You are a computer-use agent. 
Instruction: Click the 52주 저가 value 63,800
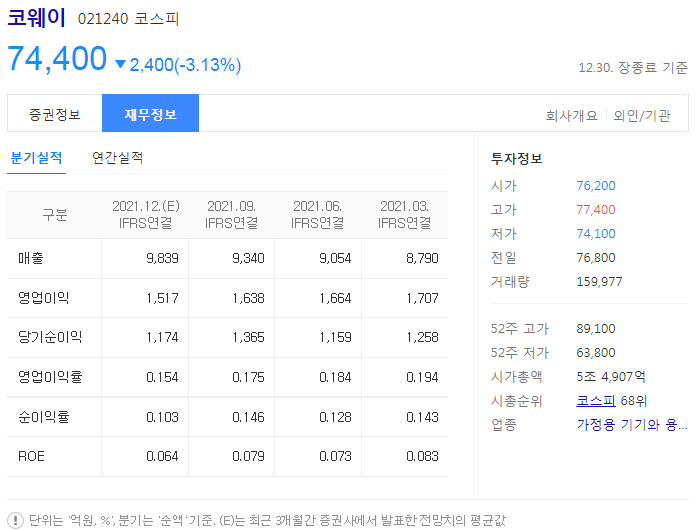596,353
